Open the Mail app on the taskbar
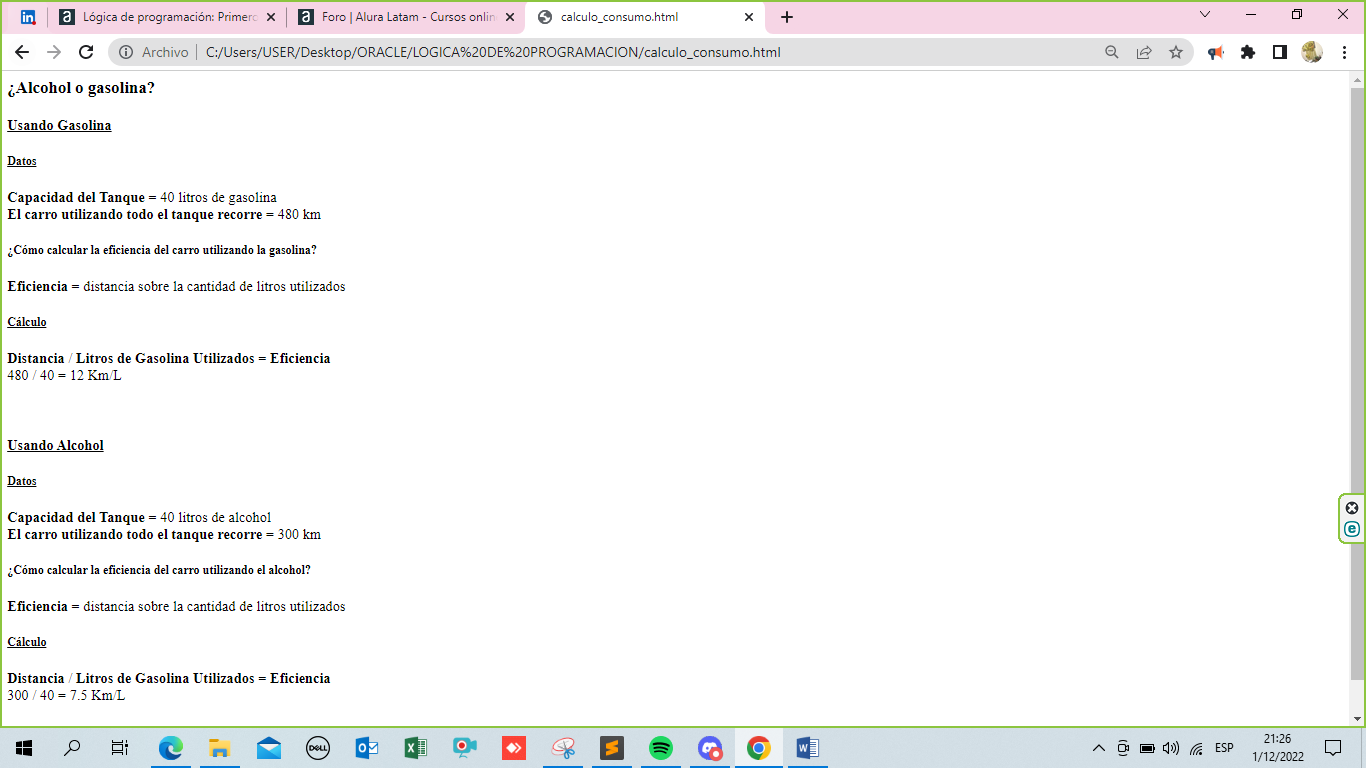The image size is (1366, 768). pyautogui.click(x=269, y=747)
